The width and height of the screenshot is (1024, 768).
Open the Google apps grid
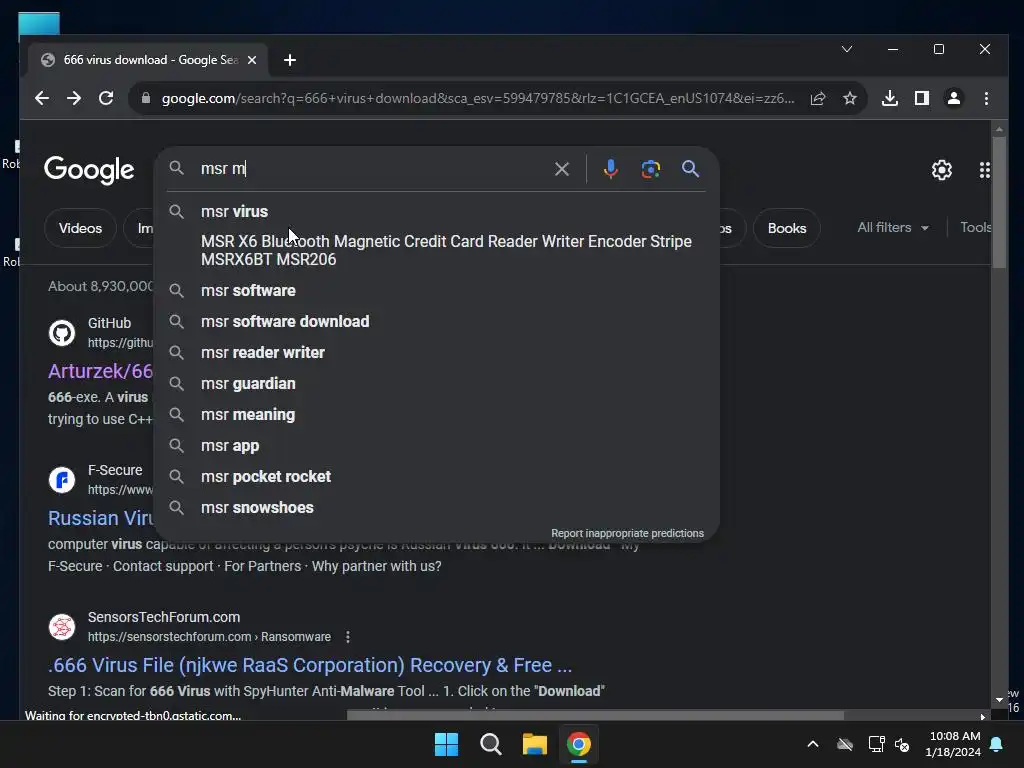[x=984, y=170]
